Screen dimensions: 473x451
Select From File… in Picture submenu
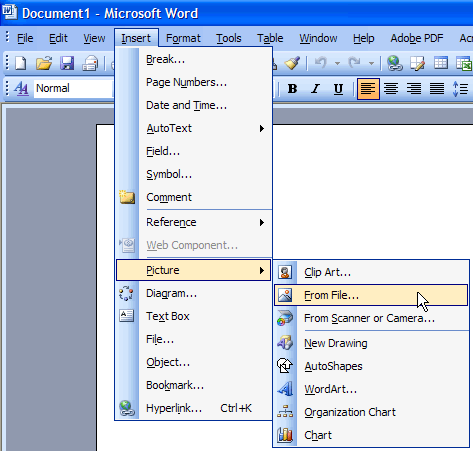(371, 295)
